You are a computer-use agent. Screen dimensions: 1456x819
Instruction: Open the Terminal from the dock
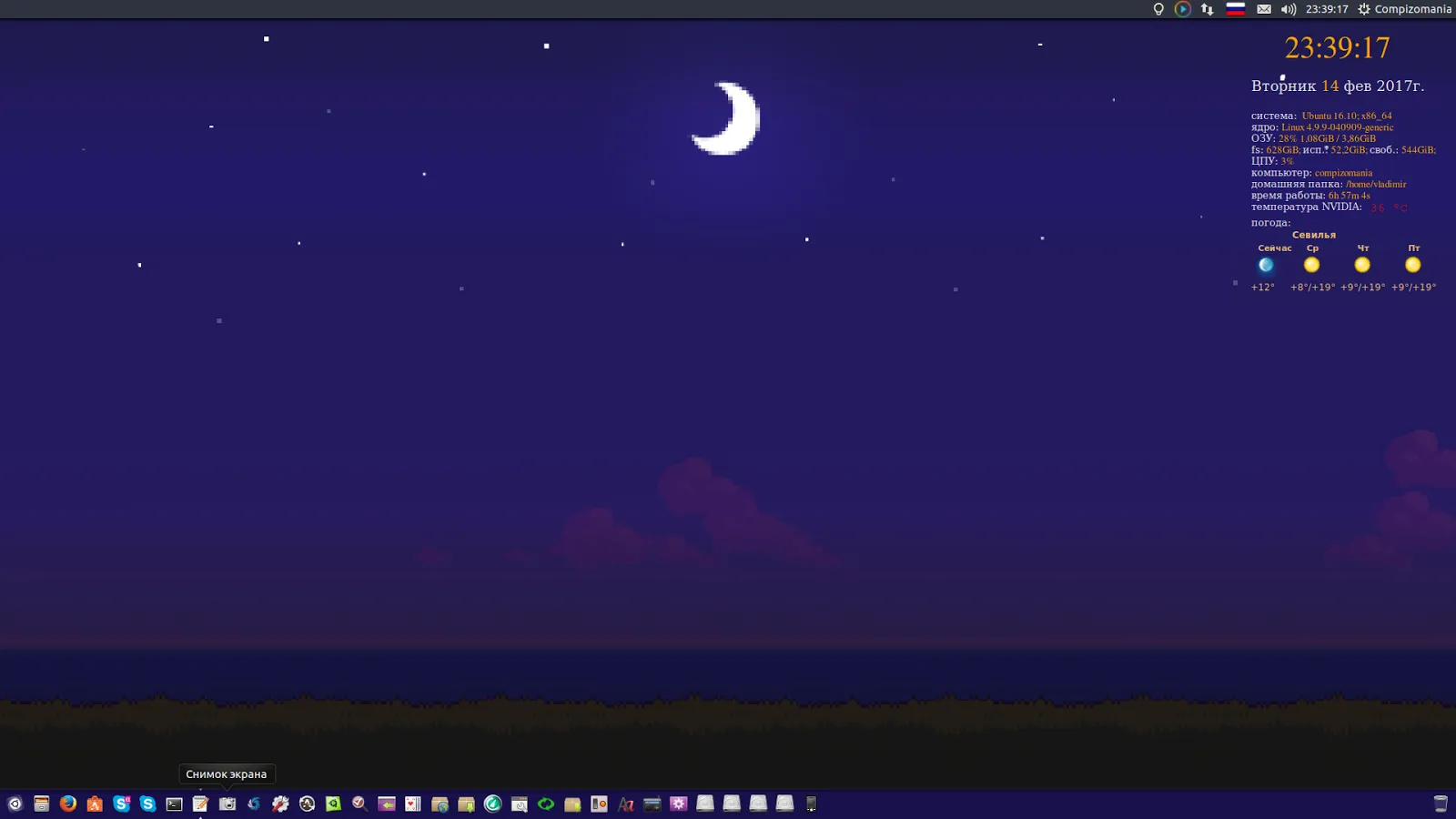pos(174,804)
